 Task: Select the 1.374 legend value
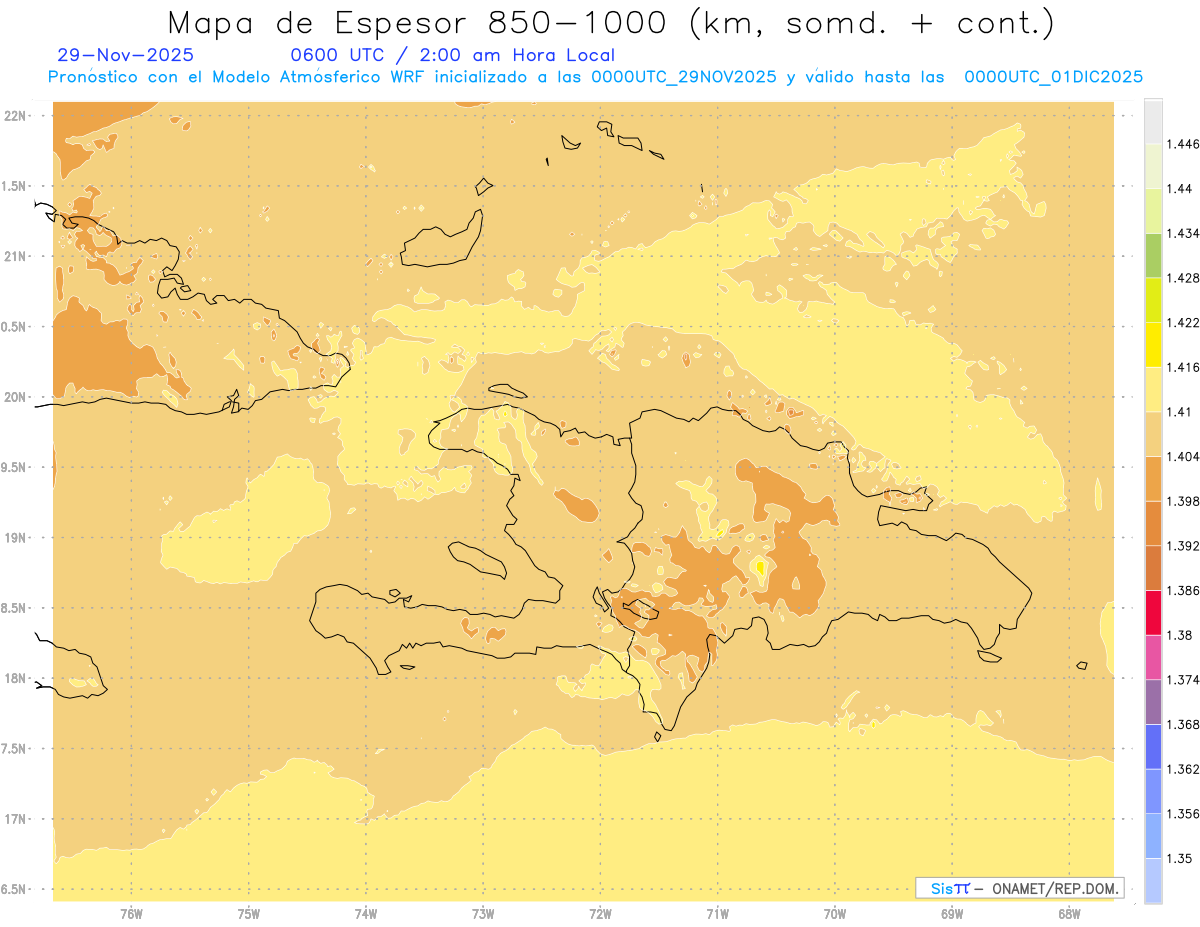coord(1182,680)
